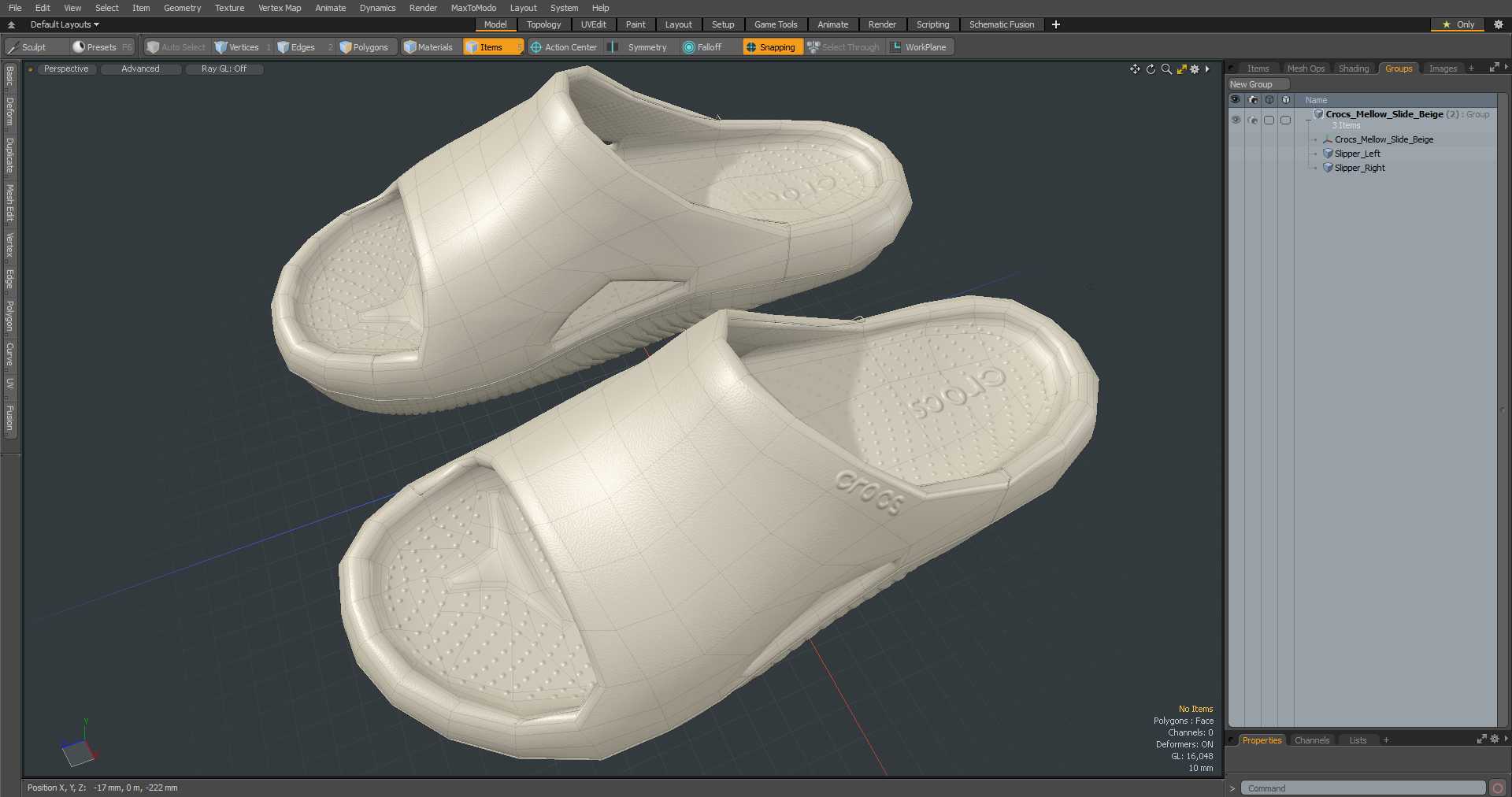Click the viewport zoom magnifier icon
Viewport: 1512px width, 797px height.
point(1166,69)
